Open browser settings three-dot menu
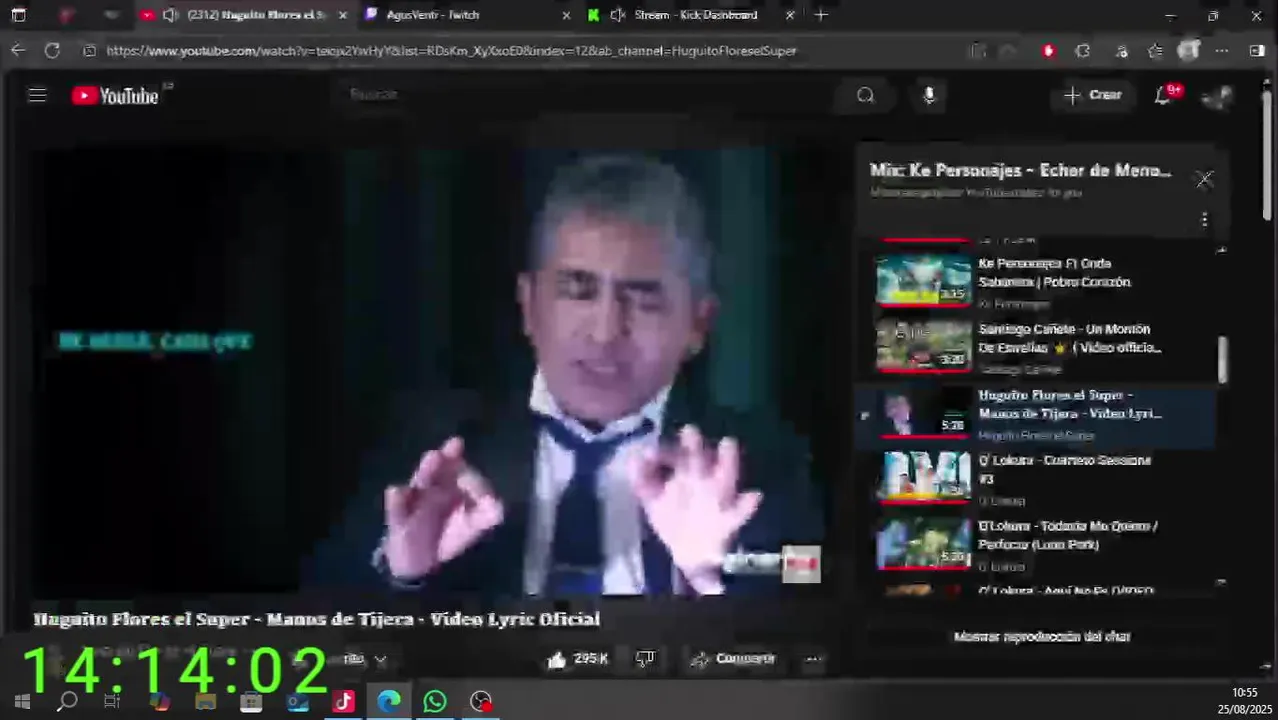The image size is (1278, 720). tap(1222, 50)
